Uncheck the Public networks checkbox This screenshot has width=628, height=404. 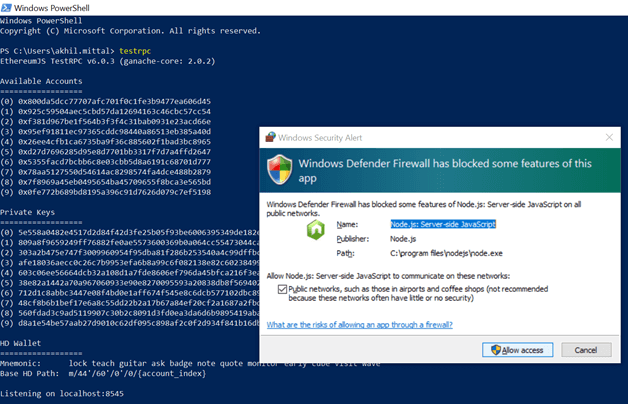coord(282,289)
